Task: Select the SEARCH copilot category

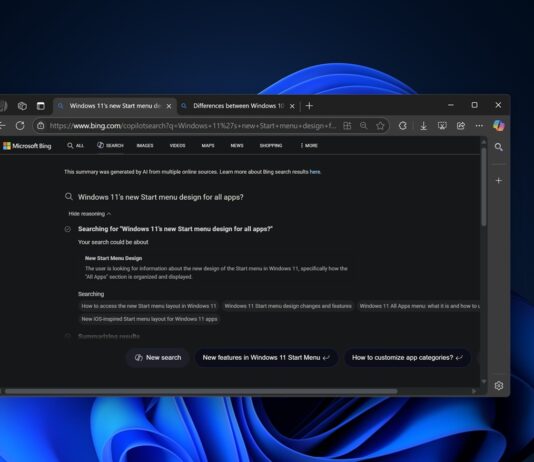Action: (x=110, y=146)
